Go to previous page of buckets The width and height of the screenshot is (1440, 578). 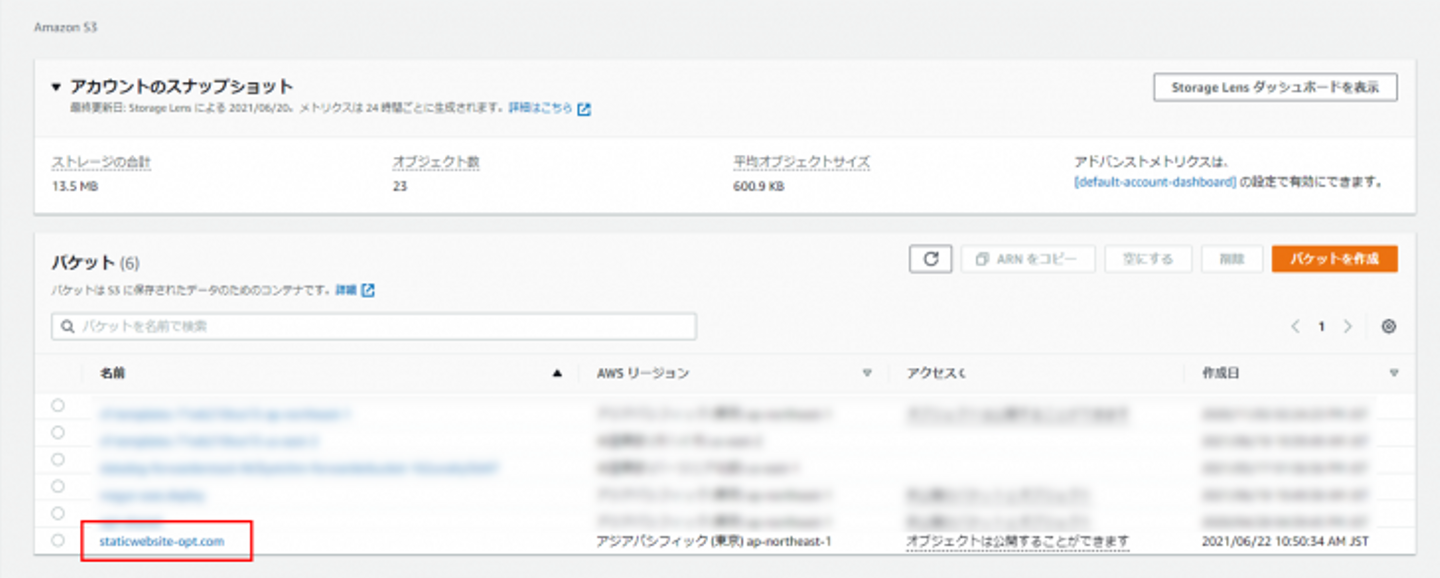(1295, 326)
